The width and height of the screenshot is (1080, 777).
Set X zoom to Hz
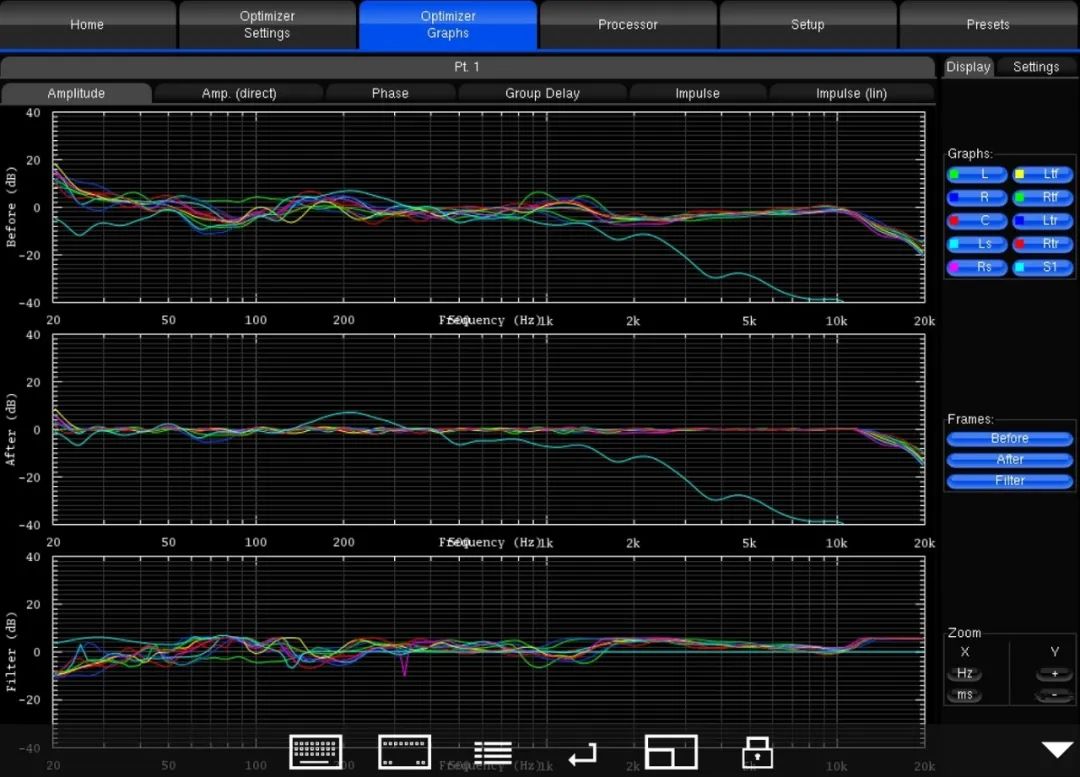(965, 674)
